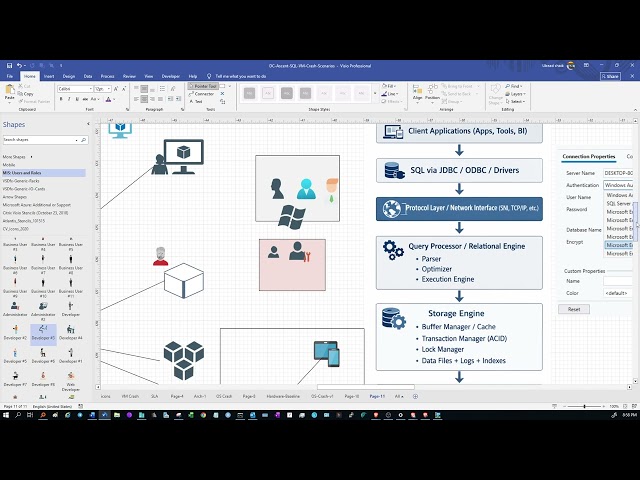
Task: Toggle Strikethrough formatting
Action: tap(85, 99)
